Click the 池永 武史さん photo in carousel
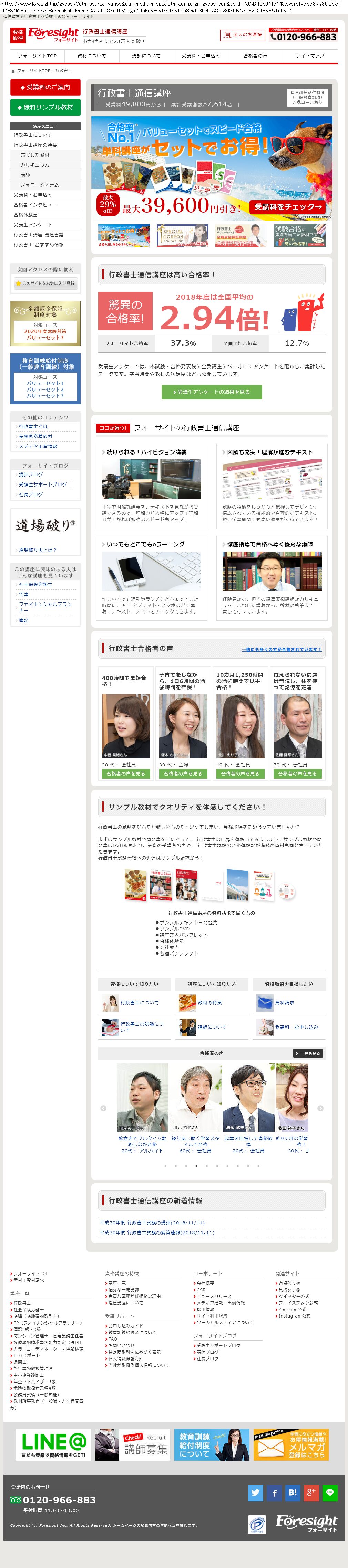The width and height of the screenshot is (348, 1568). (248, 1097)
